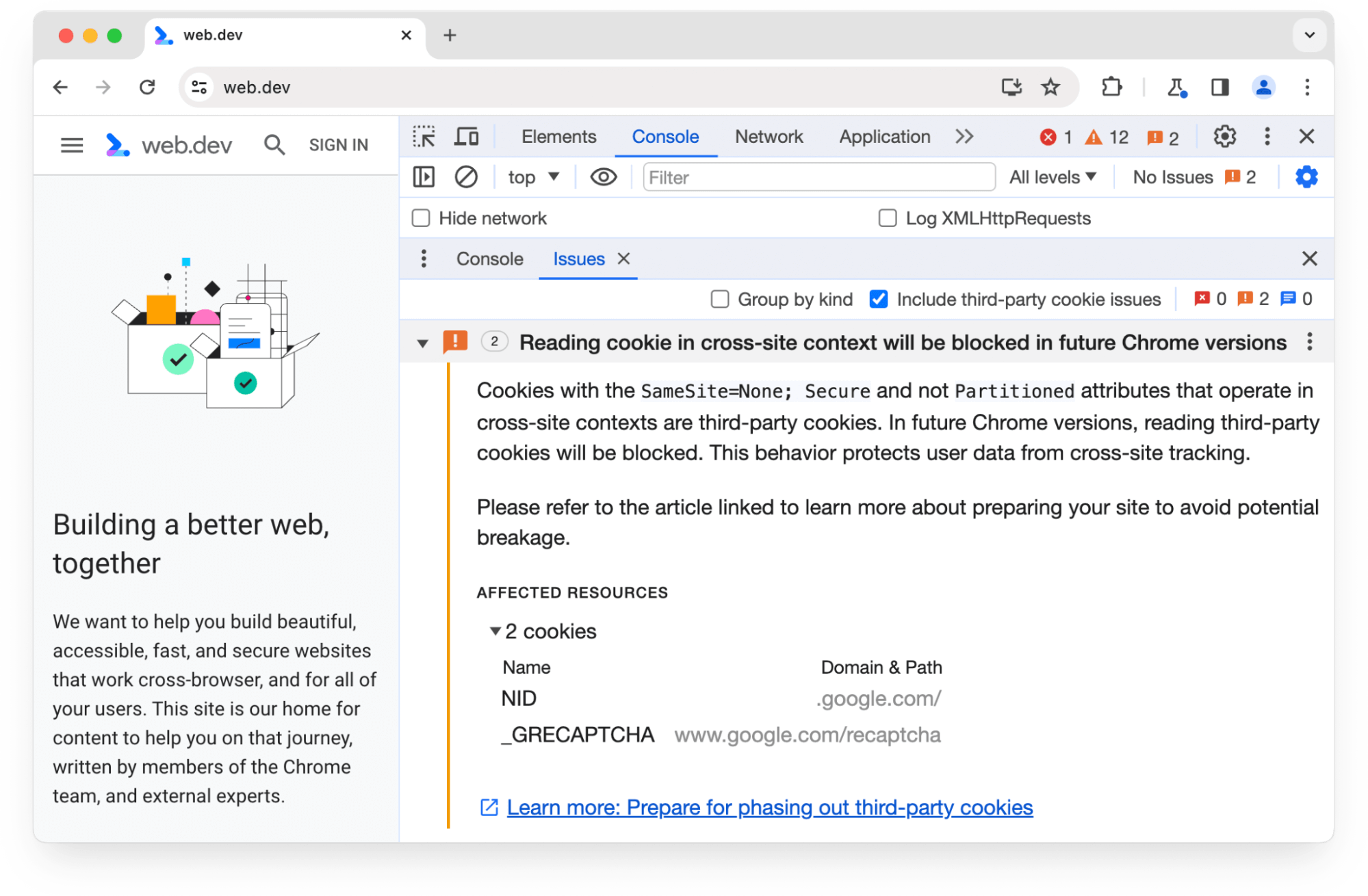The image size is (1368, 896).
Task: Click the DevTools settings gear icon
Action: click(1223, 136)
